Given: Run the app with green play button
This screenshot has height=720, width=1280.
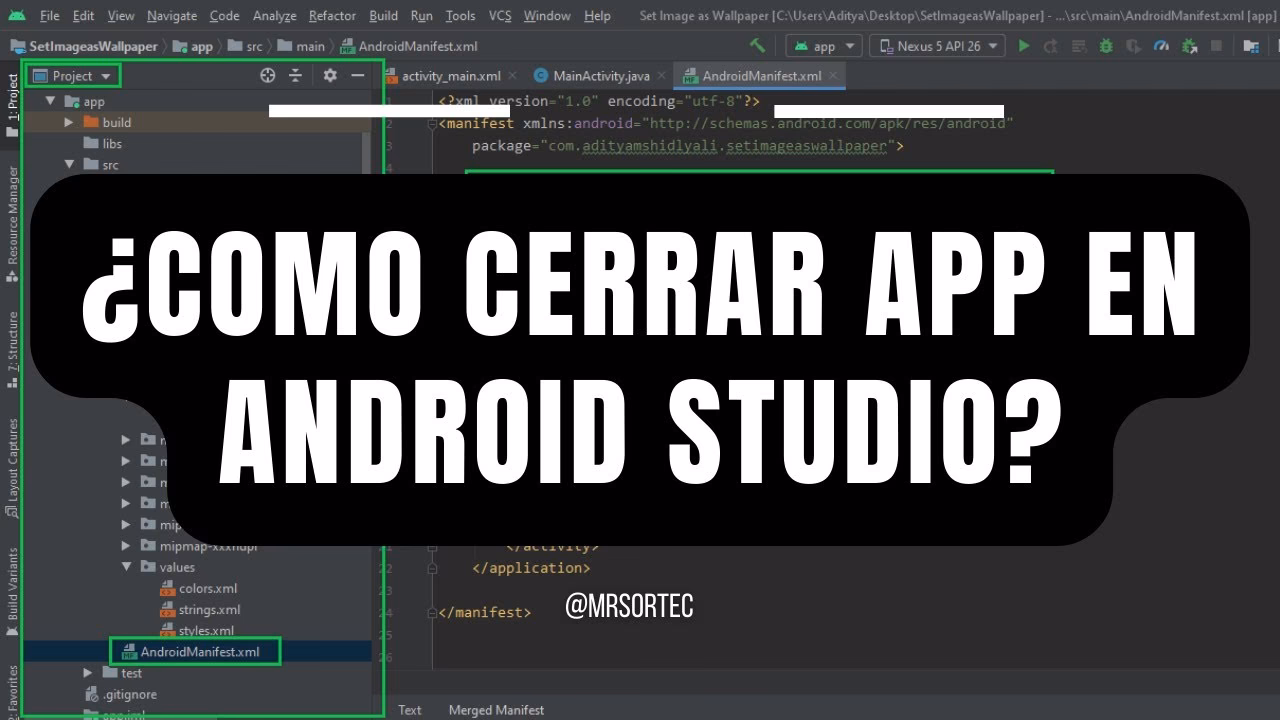Looking at the screenshot, I should click(1023, 46).
